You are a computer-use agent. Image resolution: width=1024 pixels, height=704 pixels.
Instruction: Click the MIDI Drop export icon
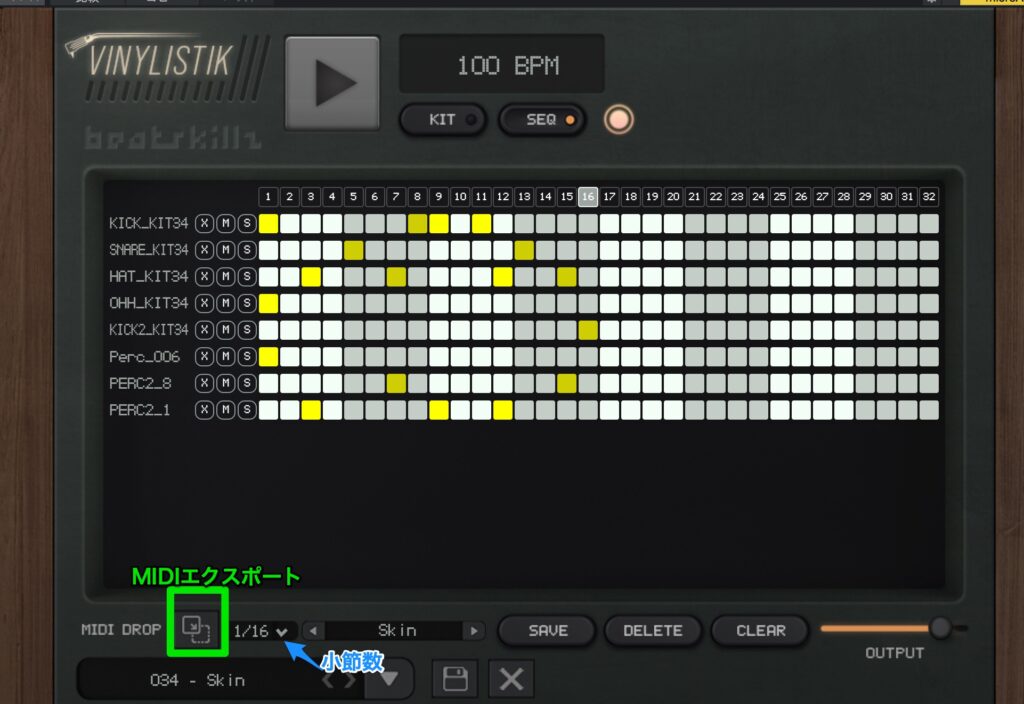(197, 630)
